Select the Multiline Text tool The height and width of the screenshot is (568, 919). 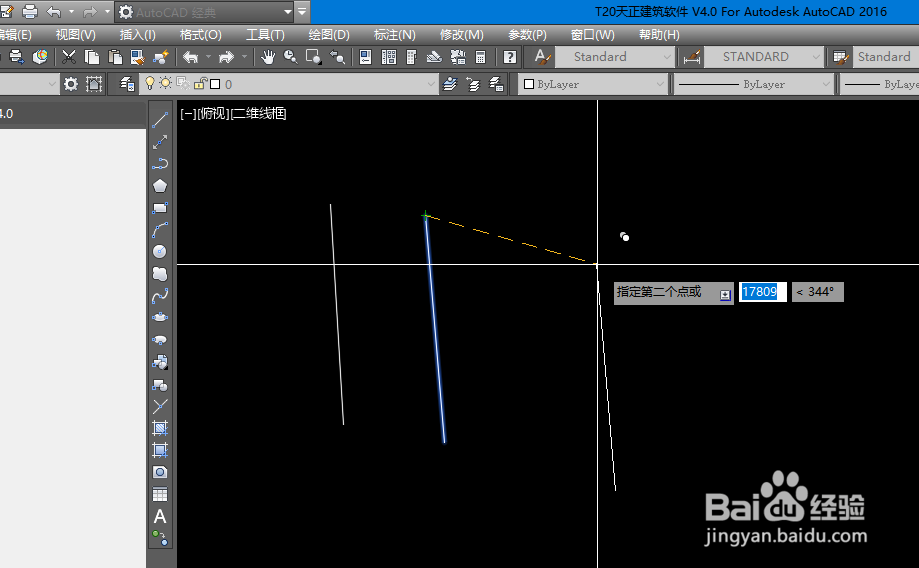[160, 516]
